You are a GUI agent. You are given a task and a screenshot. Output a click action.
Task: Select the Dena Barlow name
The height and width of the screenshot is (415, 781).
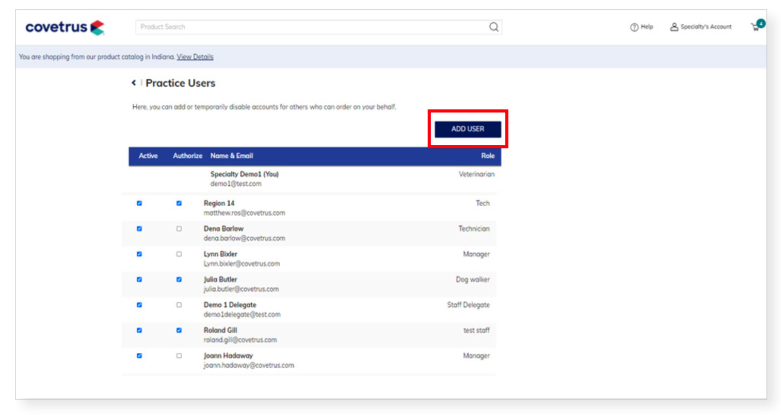click(x=224, y=229)
